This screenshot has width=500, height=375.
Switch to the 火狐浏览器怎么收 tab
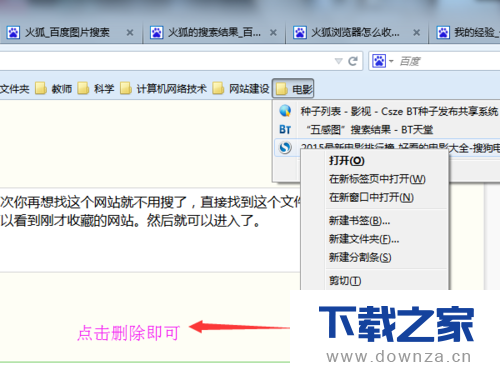(357, 32)
